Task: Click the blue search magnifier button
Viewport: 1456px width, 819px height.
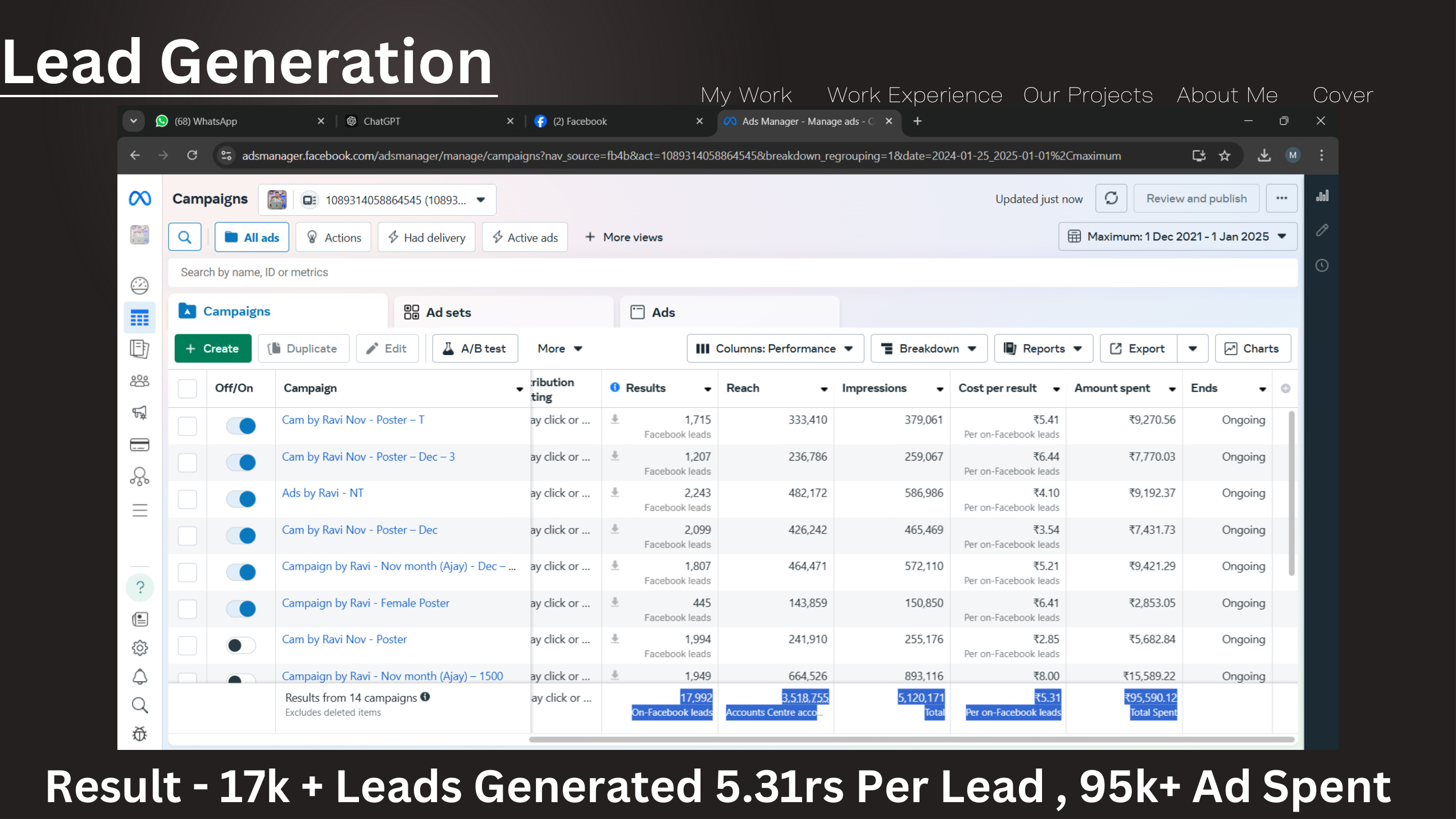Action: [x=185, y=238]
